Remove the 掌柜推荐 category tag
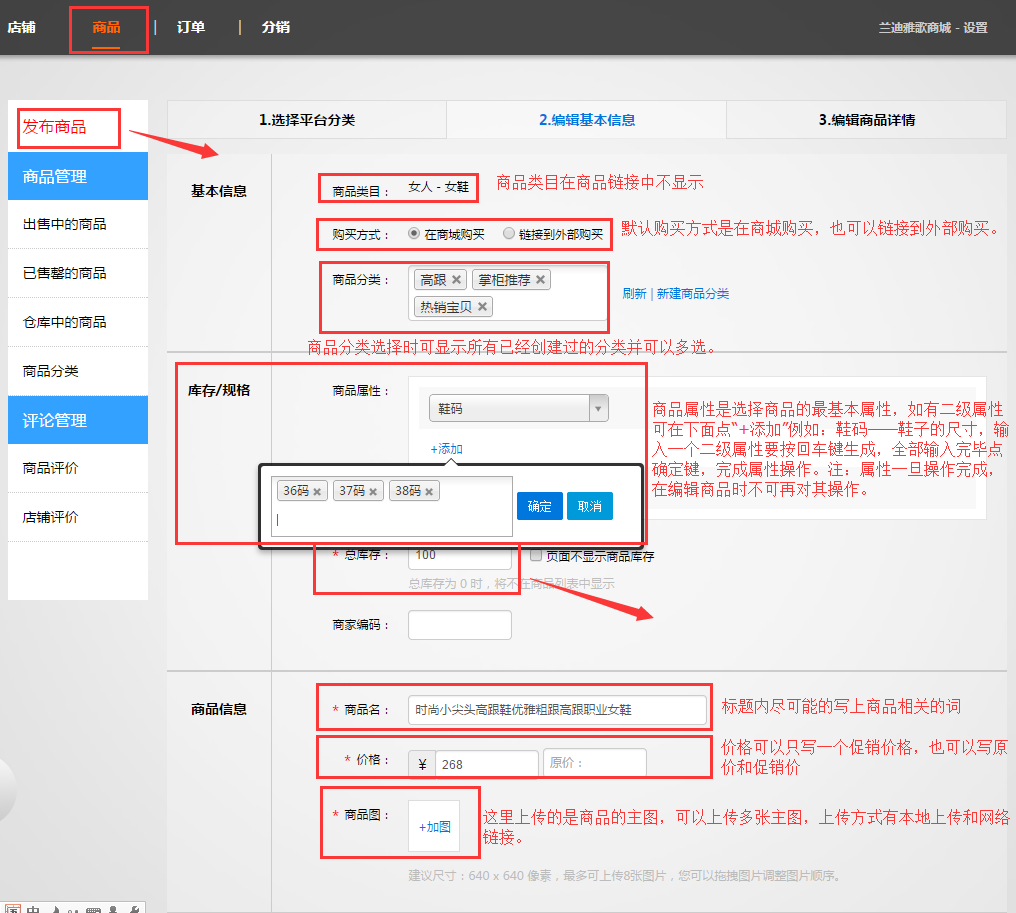1016x913 pixels. pyautogui.click(x=541, y=280)
